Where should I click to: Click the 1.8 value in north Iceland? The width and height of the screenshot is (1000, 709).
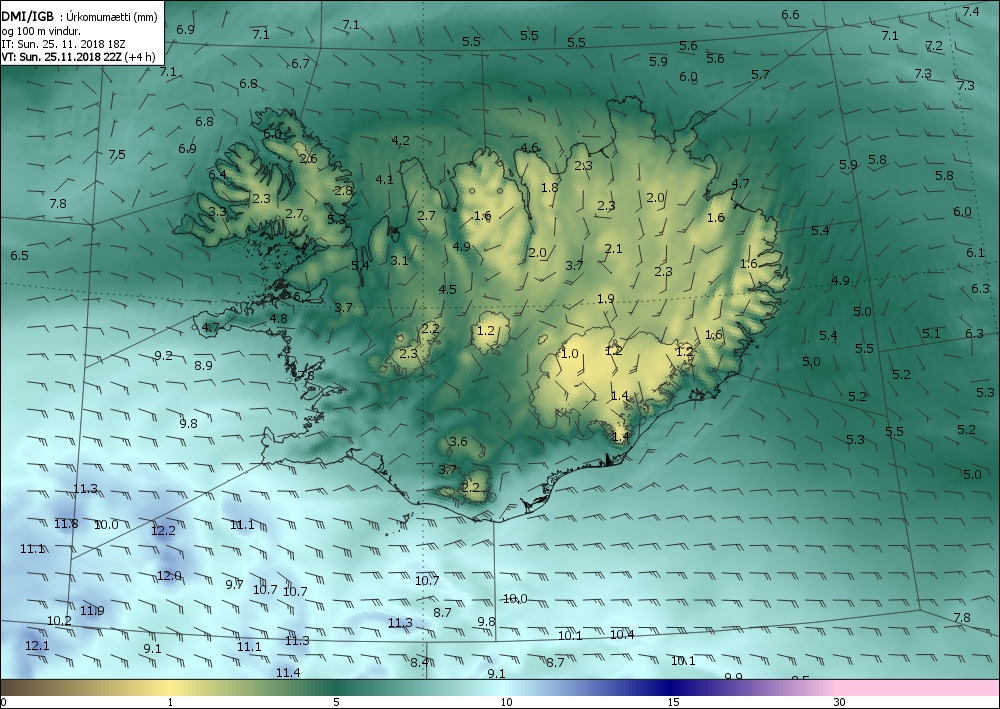coord(549,187)
